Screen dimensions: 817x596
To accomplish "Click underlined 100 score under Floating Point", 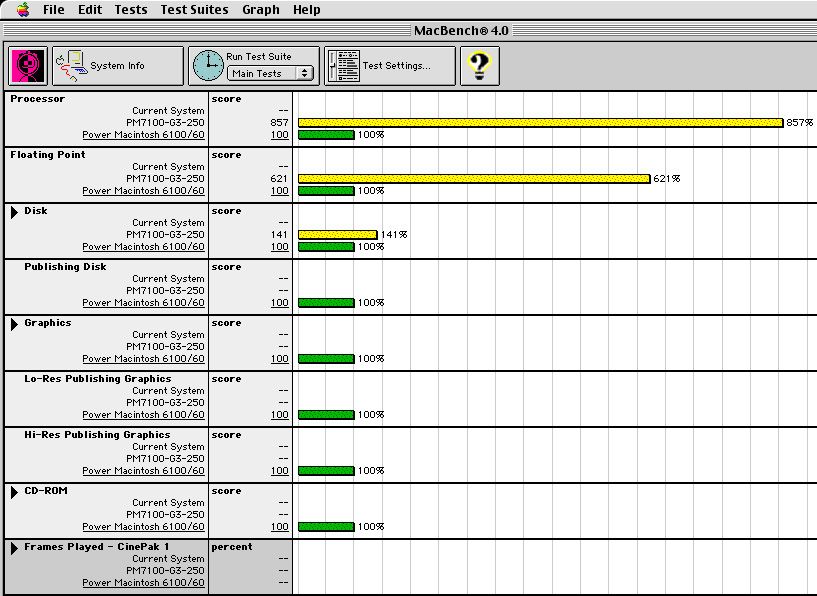I will click(279, 191).
